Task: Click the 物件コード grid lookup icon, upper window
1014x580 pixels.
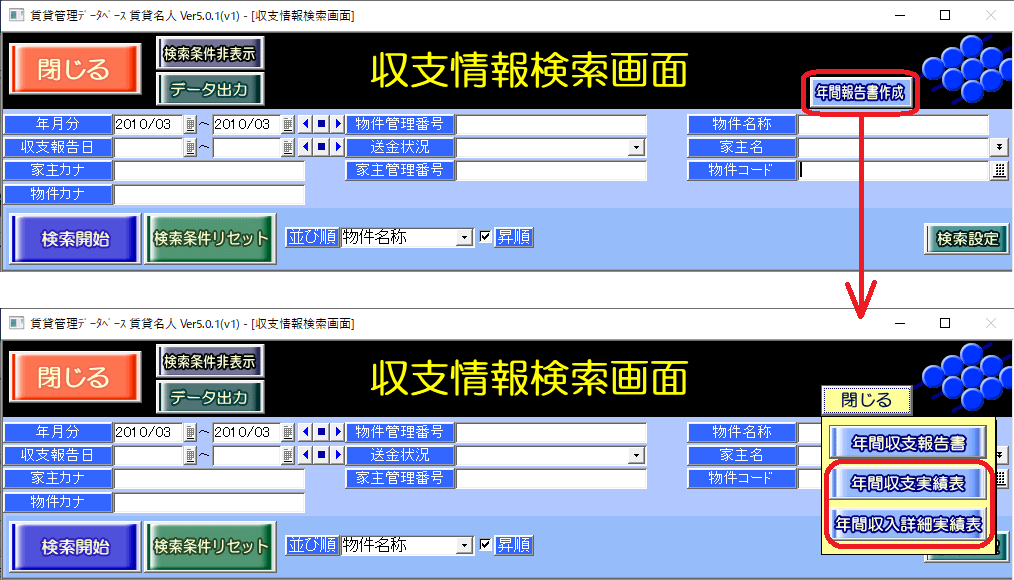Action: [x=998, y=170]
